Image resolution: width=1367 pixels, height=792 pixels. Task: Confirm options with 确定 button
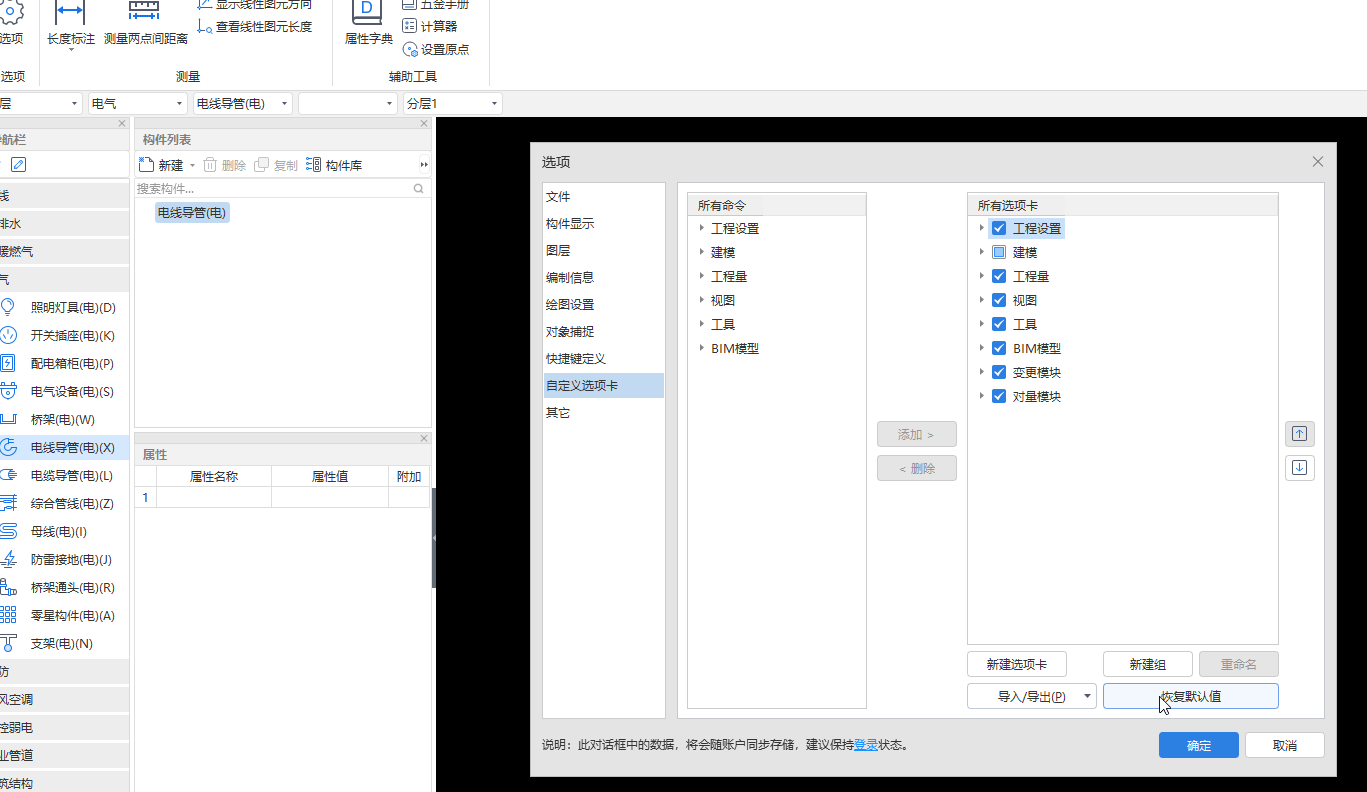click(x=1199, y=745)
